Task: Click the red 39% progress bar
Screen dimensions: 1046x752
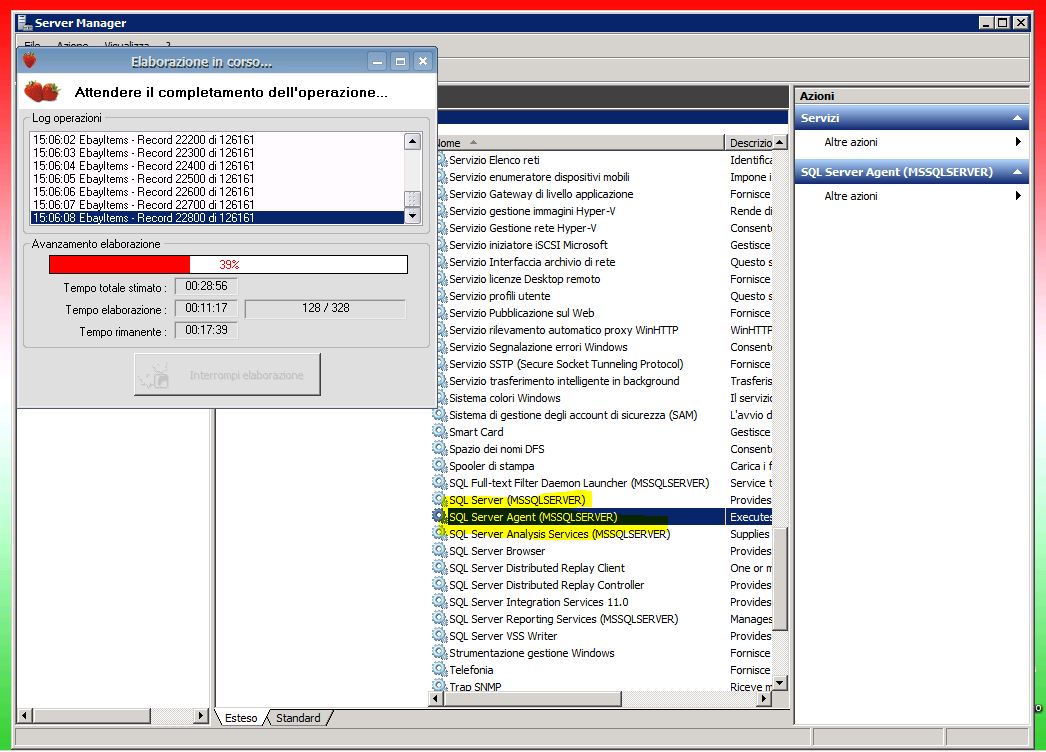Action: (x=228, y=264)
